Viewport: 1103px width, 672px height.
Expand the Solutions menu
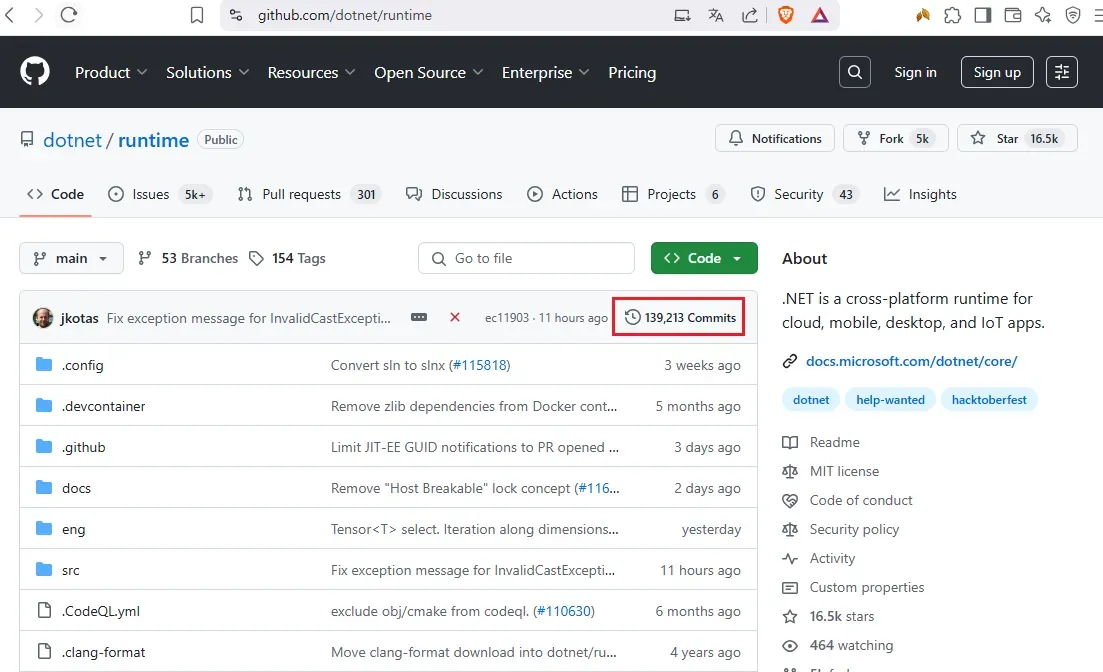tap(208, 72)
